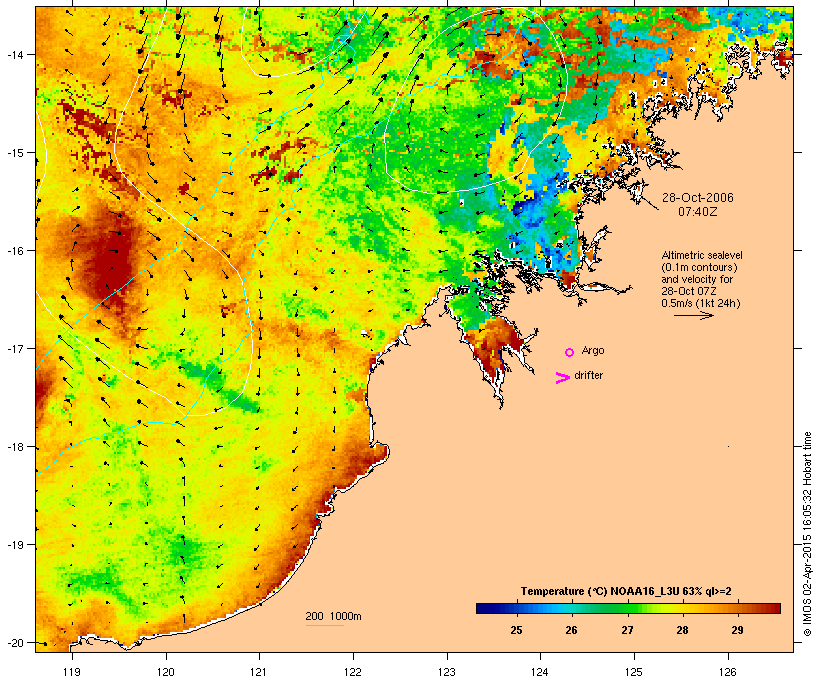The width and height of the screenshot is (820, 680).
Task: Click latitude label -16 on axis
Action: 14,251
